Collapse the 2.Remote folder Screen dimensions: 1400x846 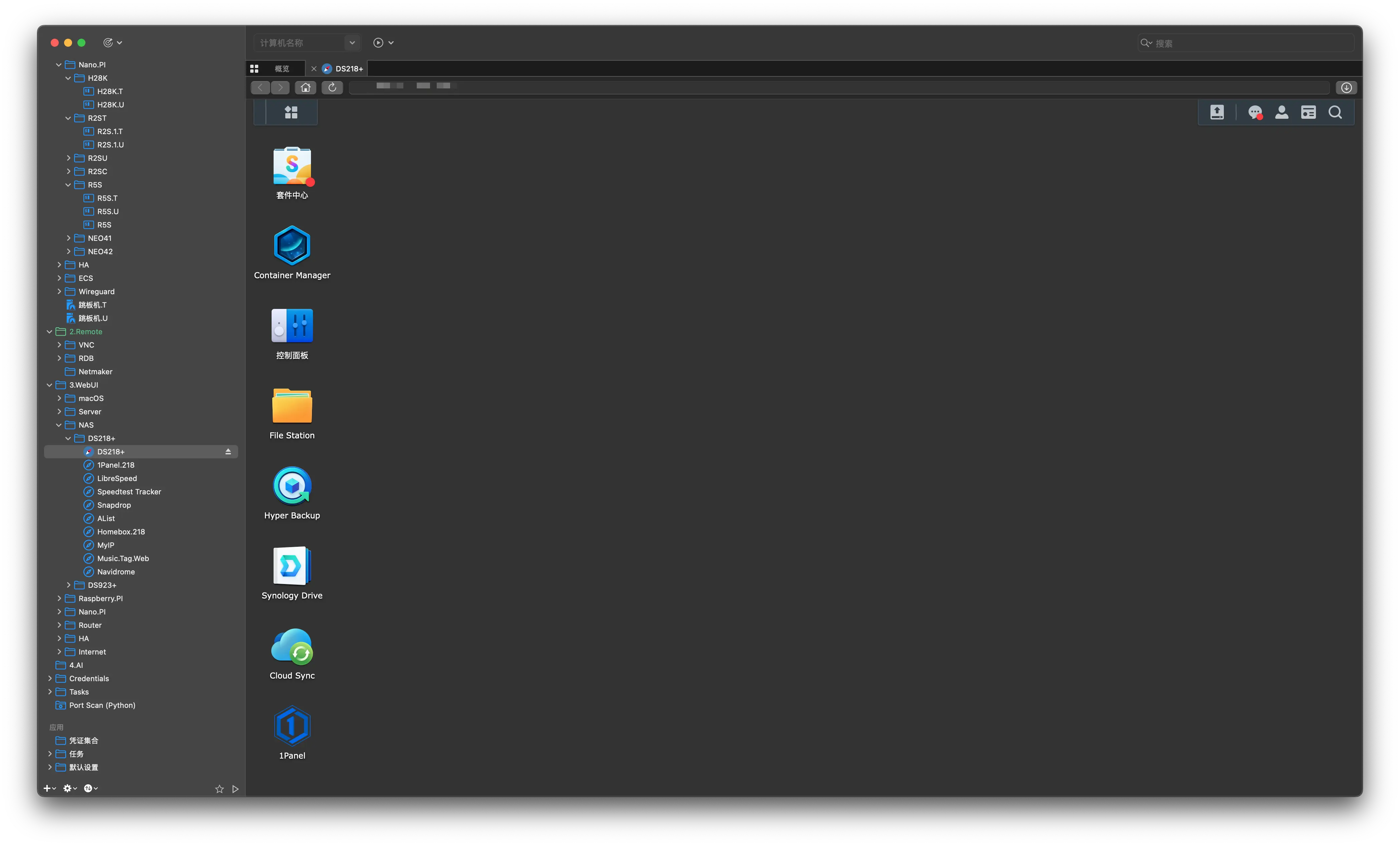click(49, 332)
